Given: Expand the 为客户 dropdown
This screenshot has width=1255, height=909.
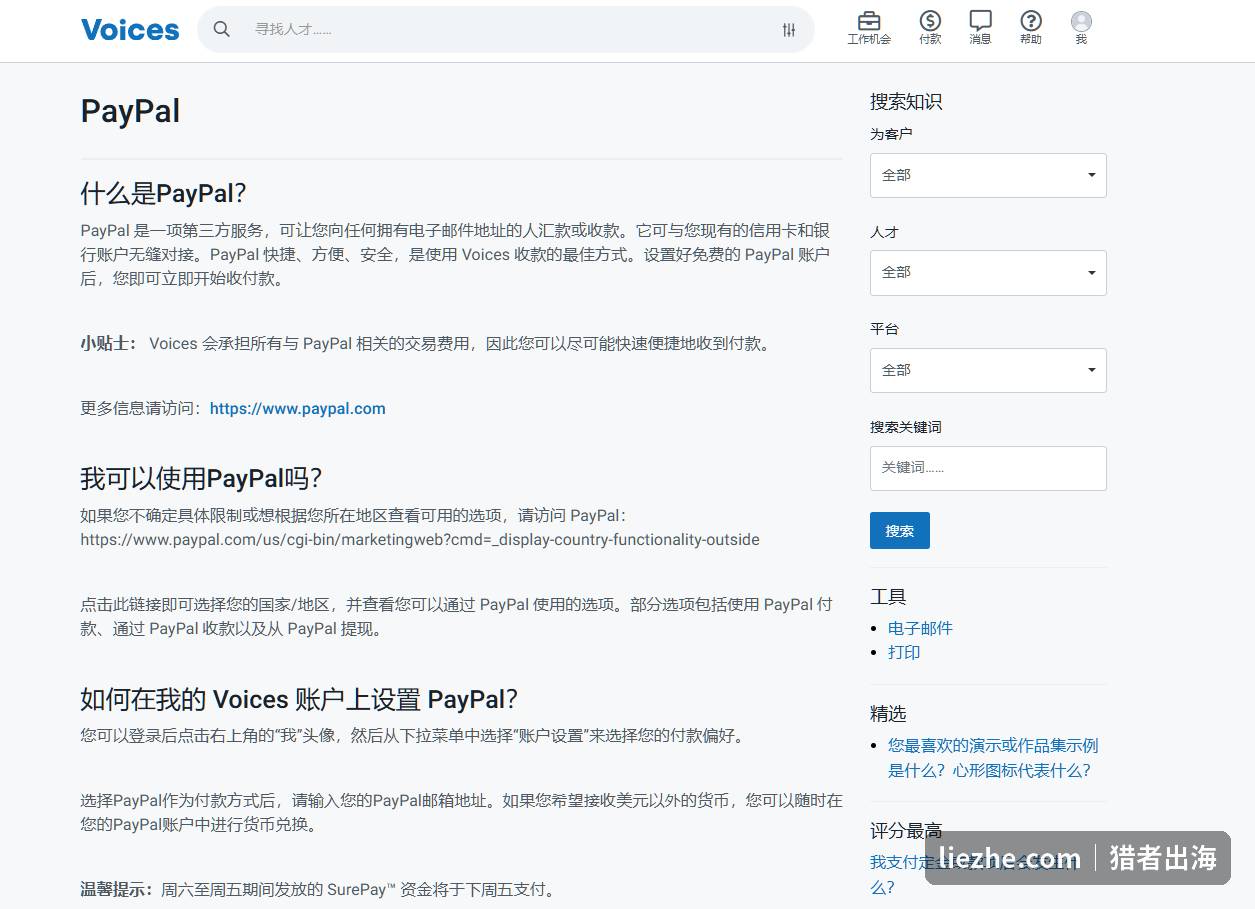Looking at the screenshot, I should (x=988, y=175).
